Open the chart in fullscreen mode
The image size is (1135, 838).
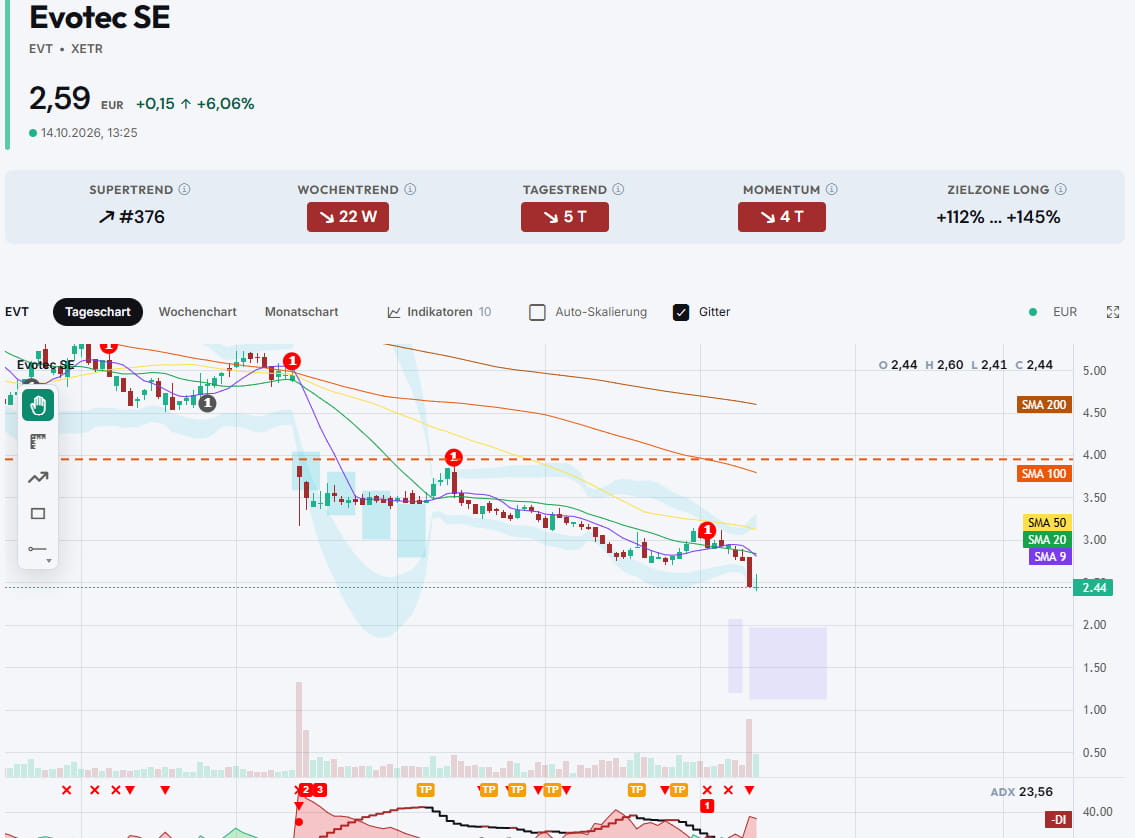1113,312
